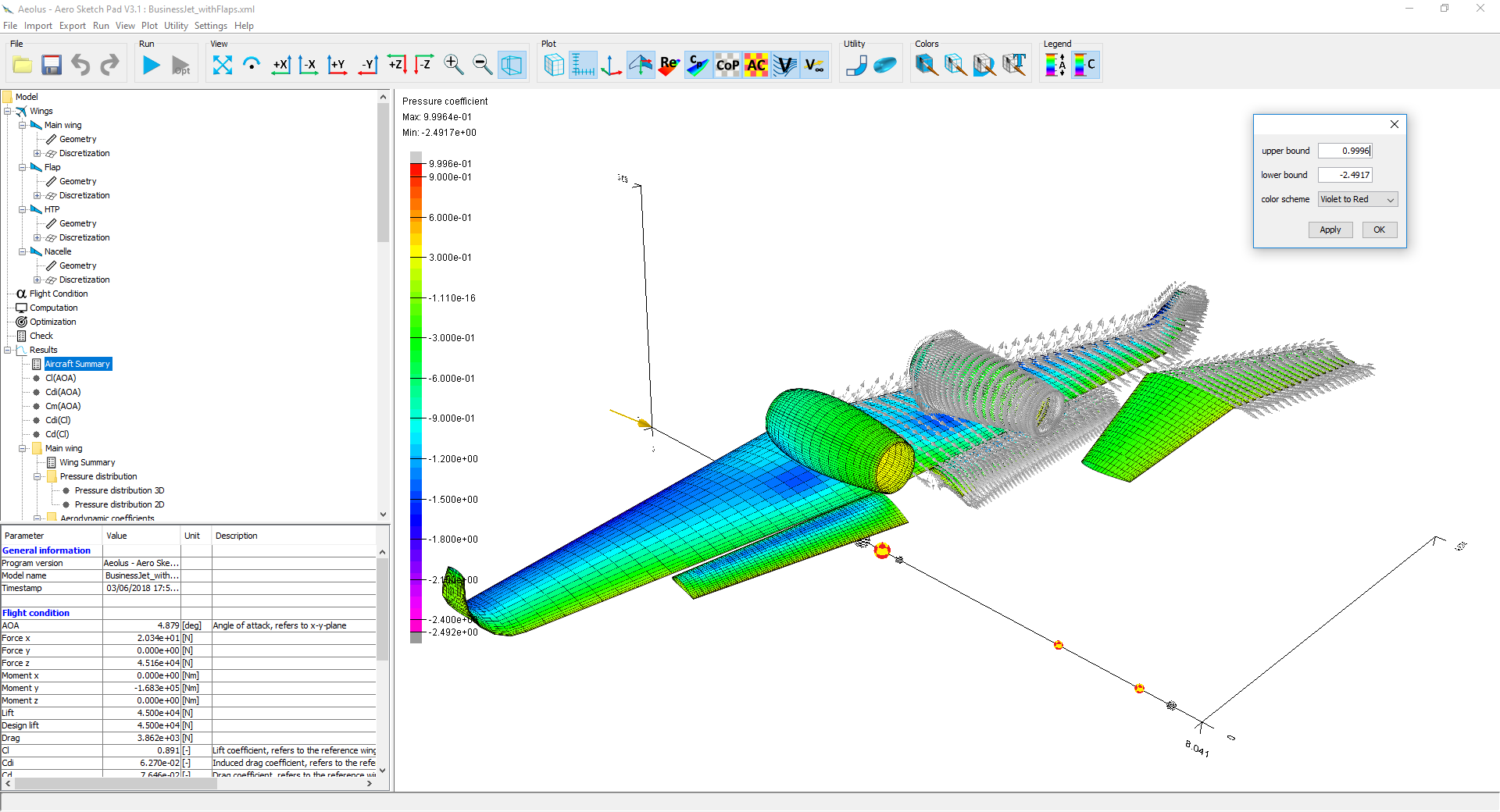The image size is (1500, 812).
Task: Click the Save file icon
Action: [51, 65]
